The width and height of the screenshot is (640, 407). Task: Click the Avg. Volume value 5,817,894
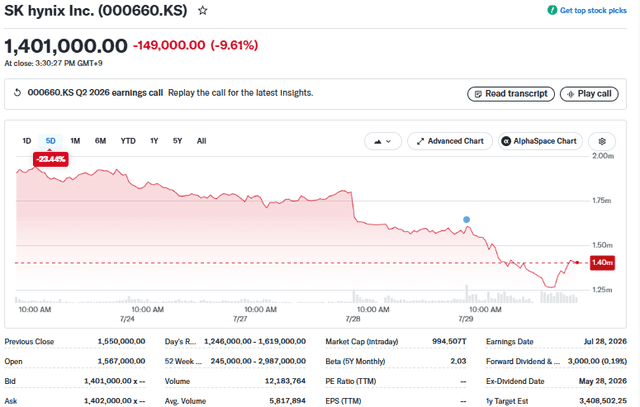tap(287, 401)
